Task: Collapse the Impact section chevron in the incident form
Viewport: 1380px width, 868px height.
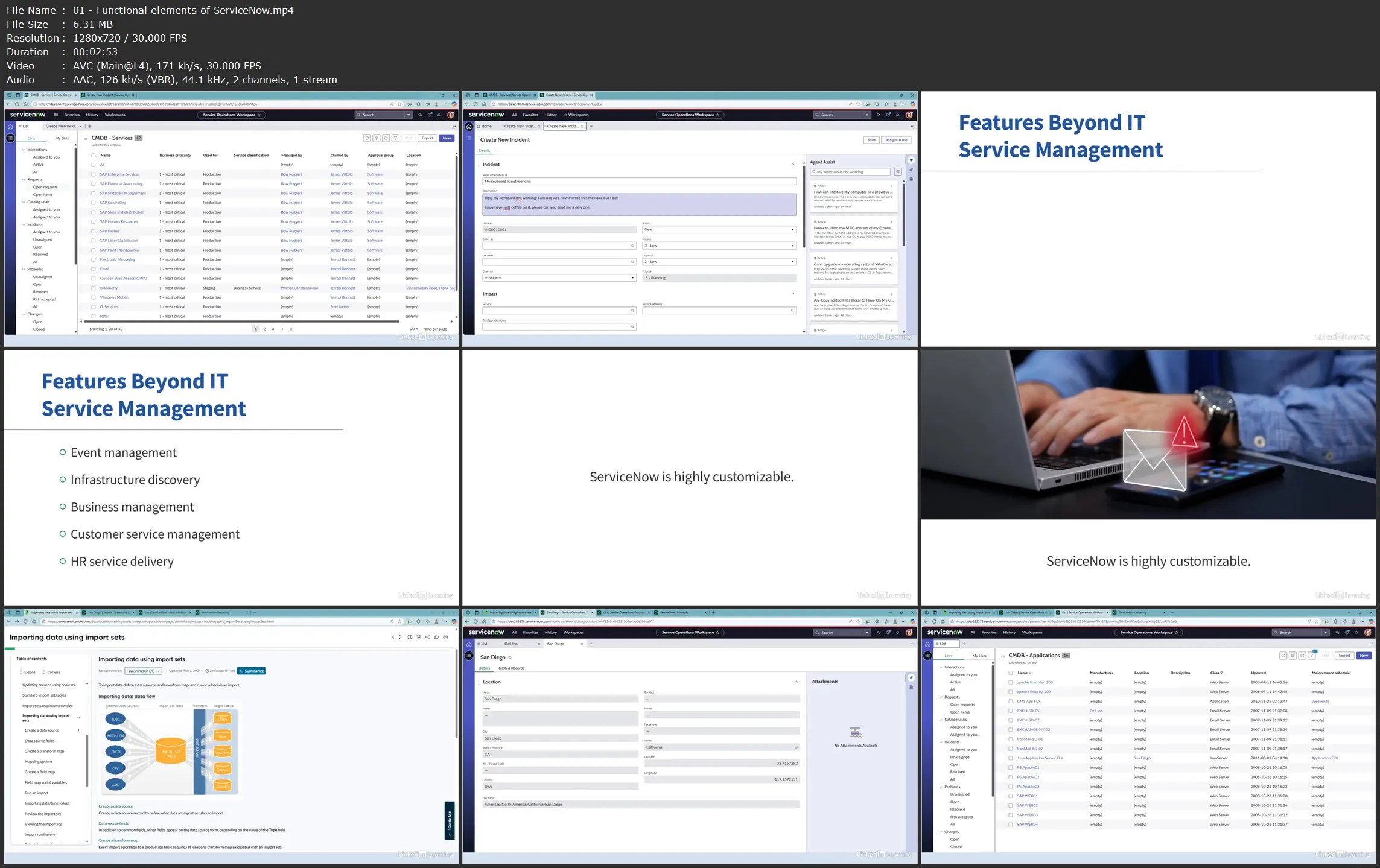Action: (793, 294)
